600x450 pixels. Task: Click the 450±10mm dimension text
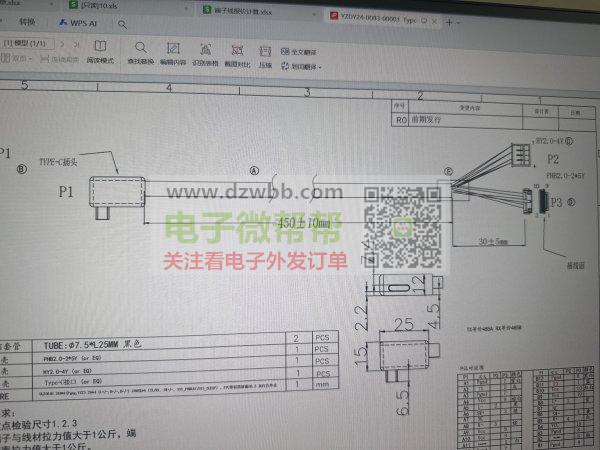pyautogui.click(x=304, y=223)
